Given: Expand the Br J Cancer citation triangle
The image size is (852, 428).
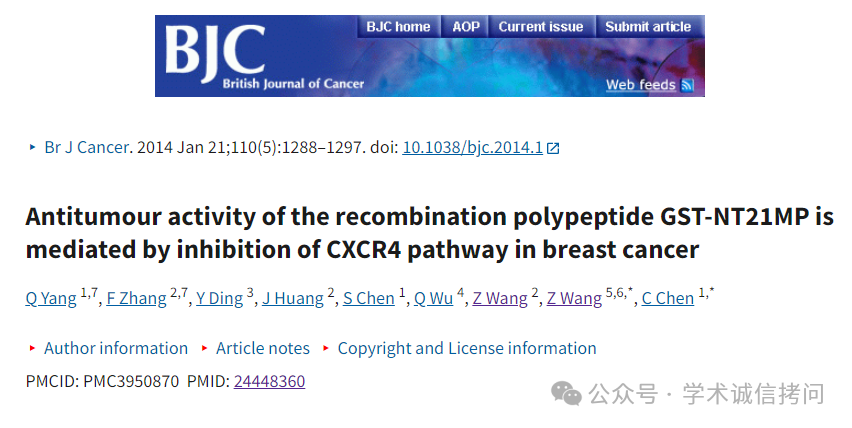Looking at the screenshot, I should (33, 147).
